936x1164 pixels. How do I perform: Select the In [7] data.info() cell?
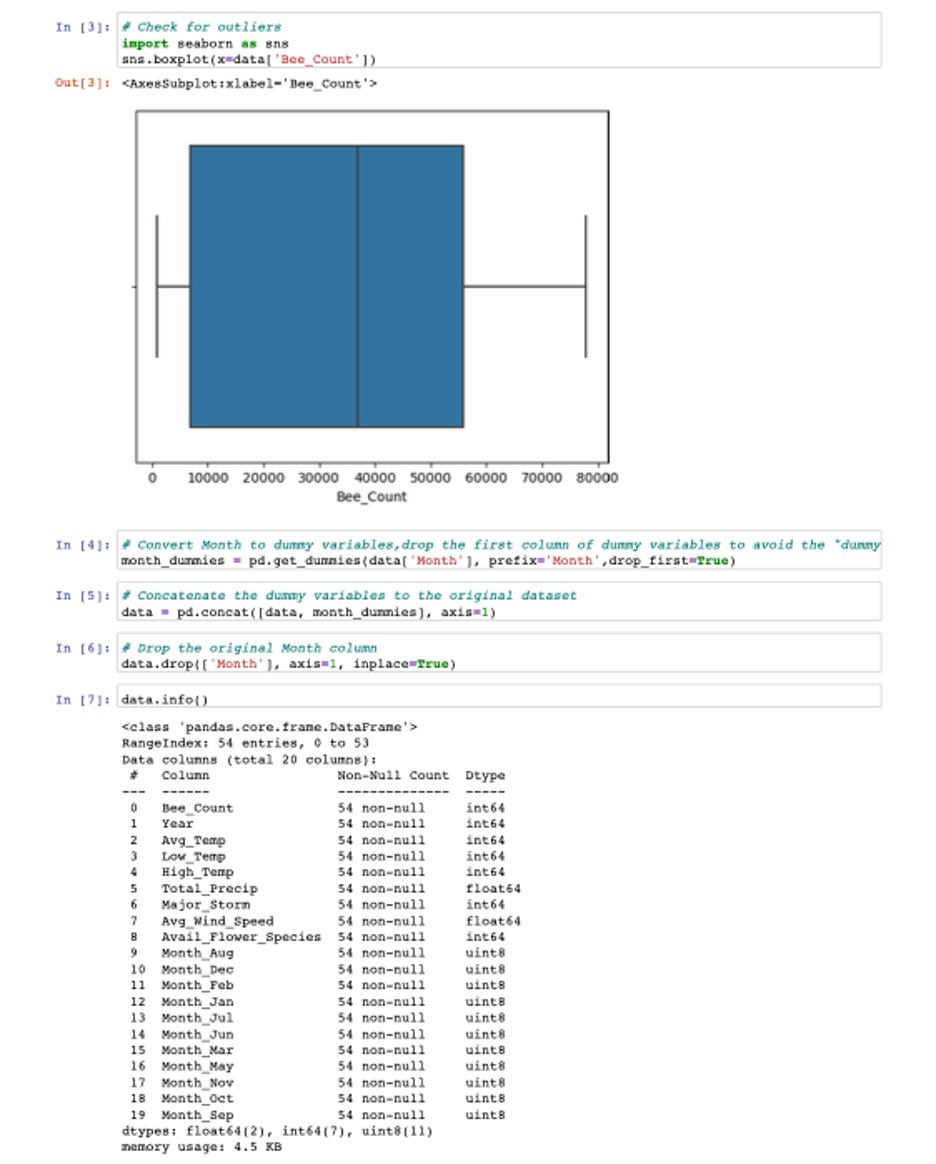(500, 697)
